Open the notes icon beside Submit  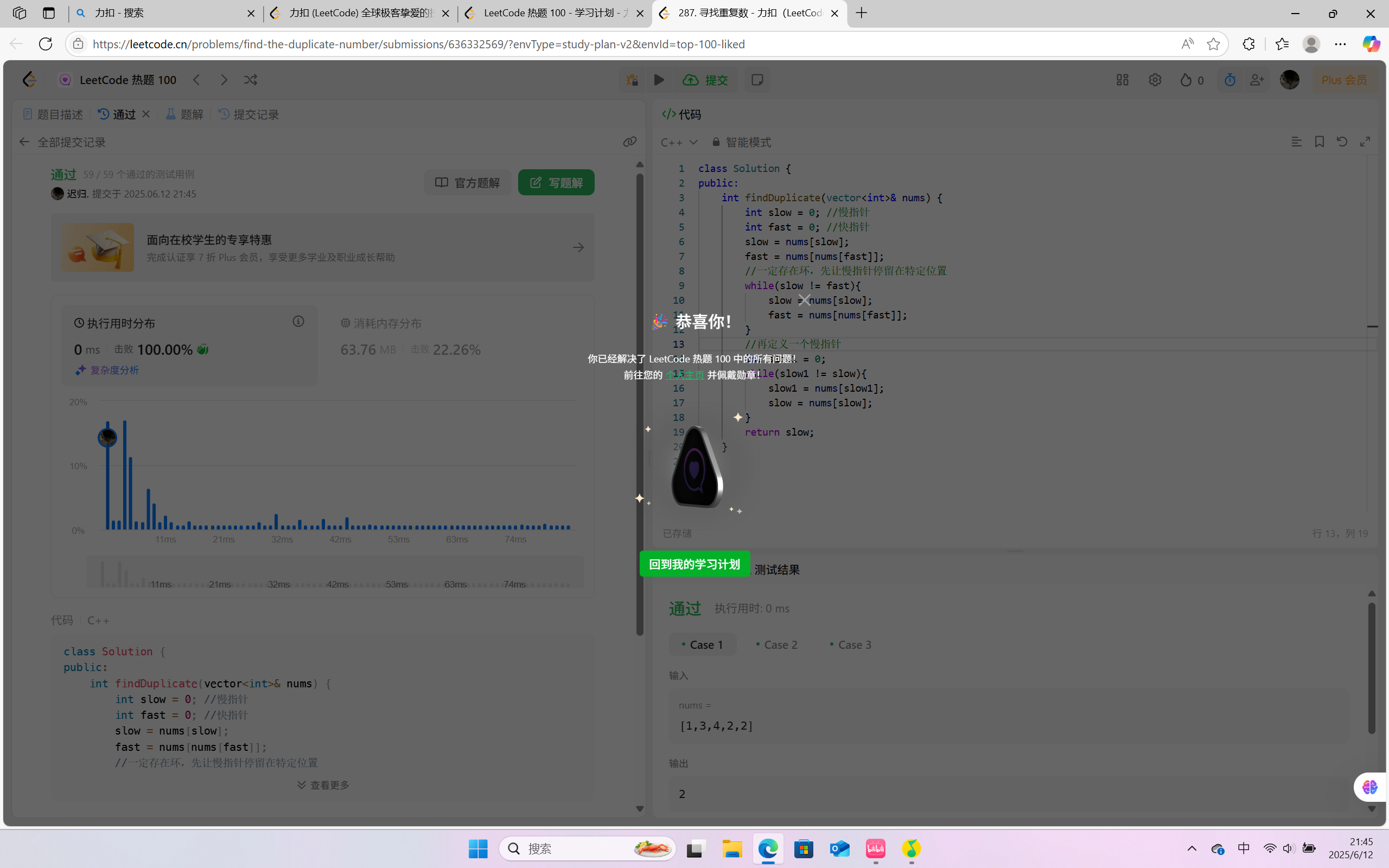(x=757, y=80)
